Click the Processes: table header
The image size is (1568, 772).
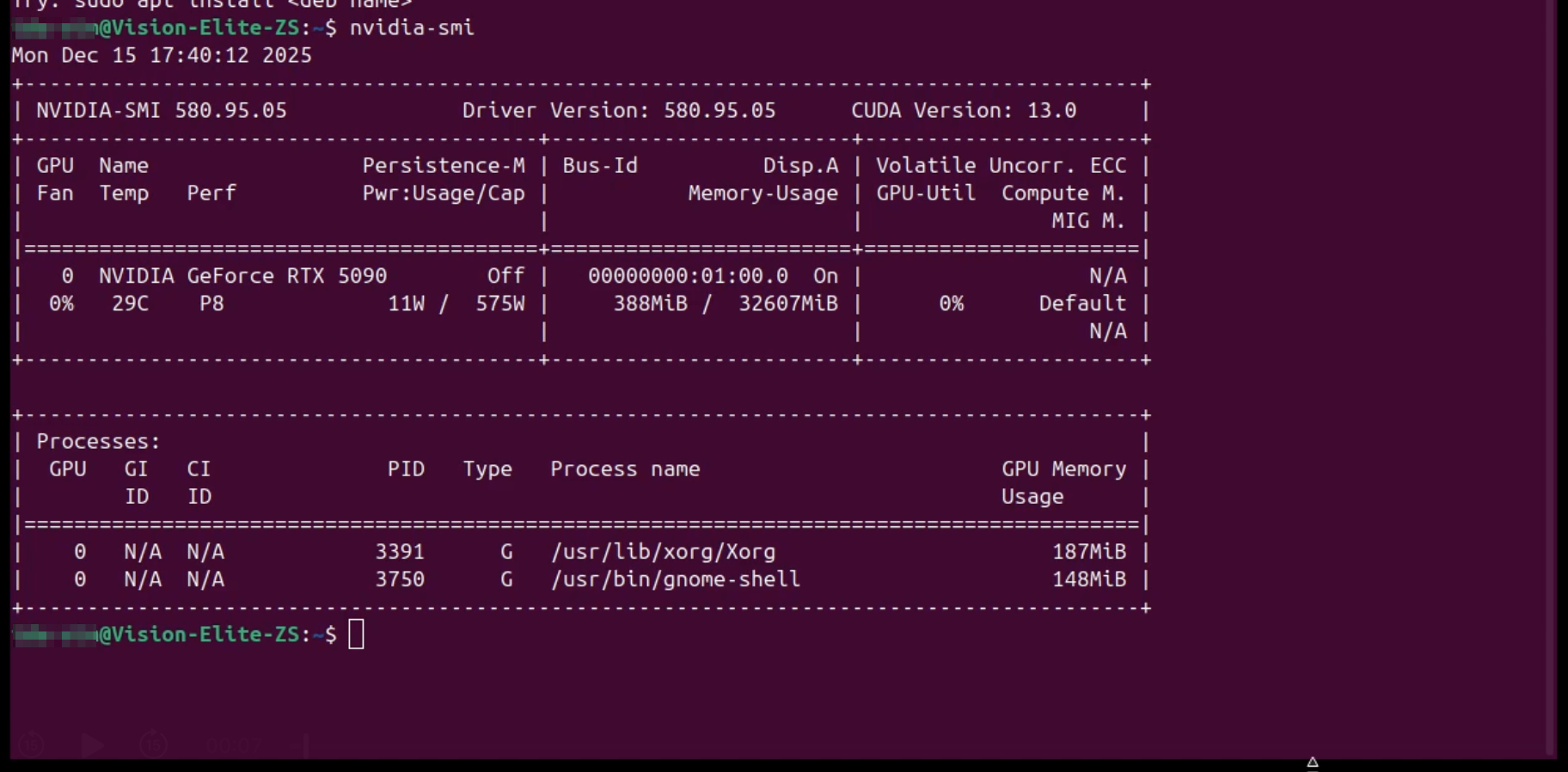tap(98, 442)
